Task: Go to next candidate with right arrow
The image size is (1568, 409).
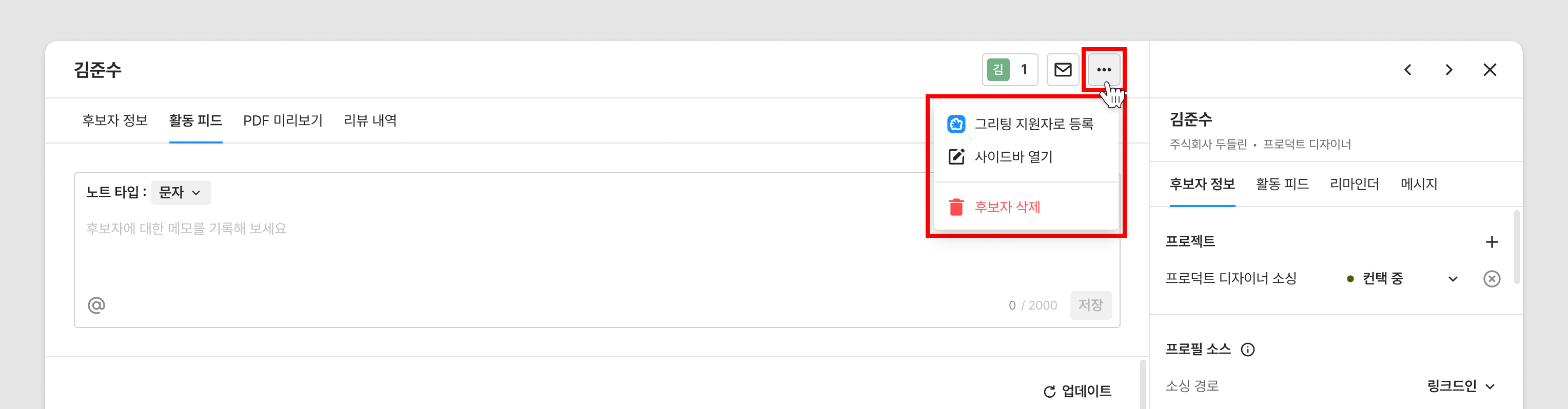Action: (x=1448, y=70)
